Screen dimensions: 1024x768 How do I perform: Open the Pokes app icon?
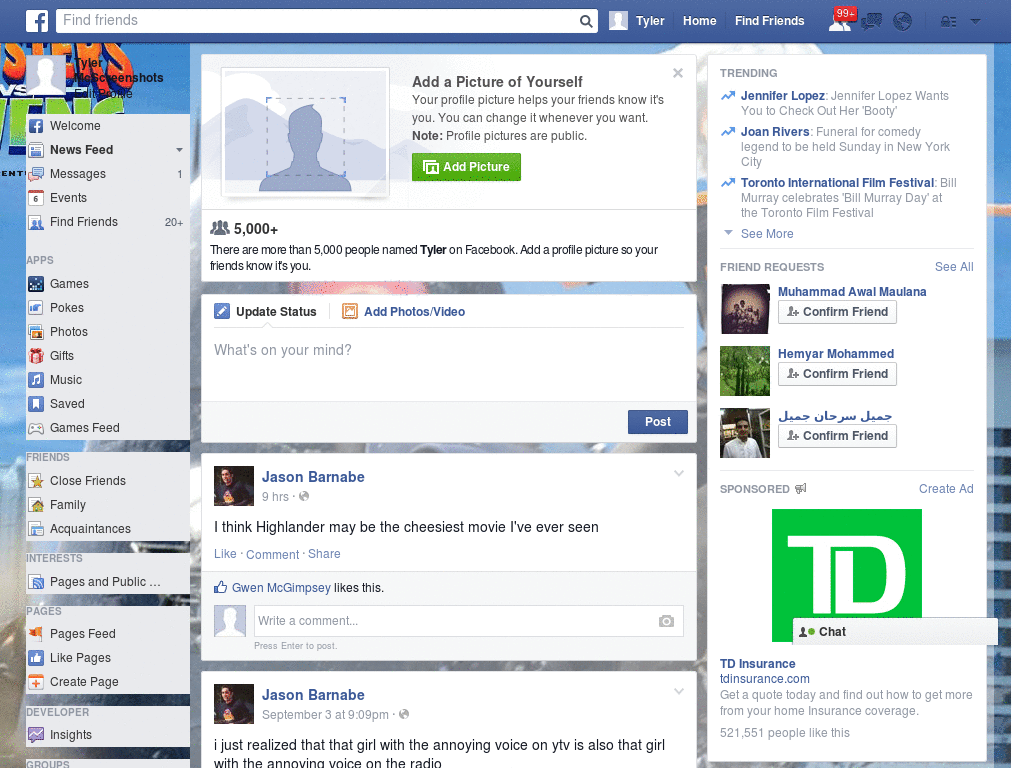[x=36, y=308]
